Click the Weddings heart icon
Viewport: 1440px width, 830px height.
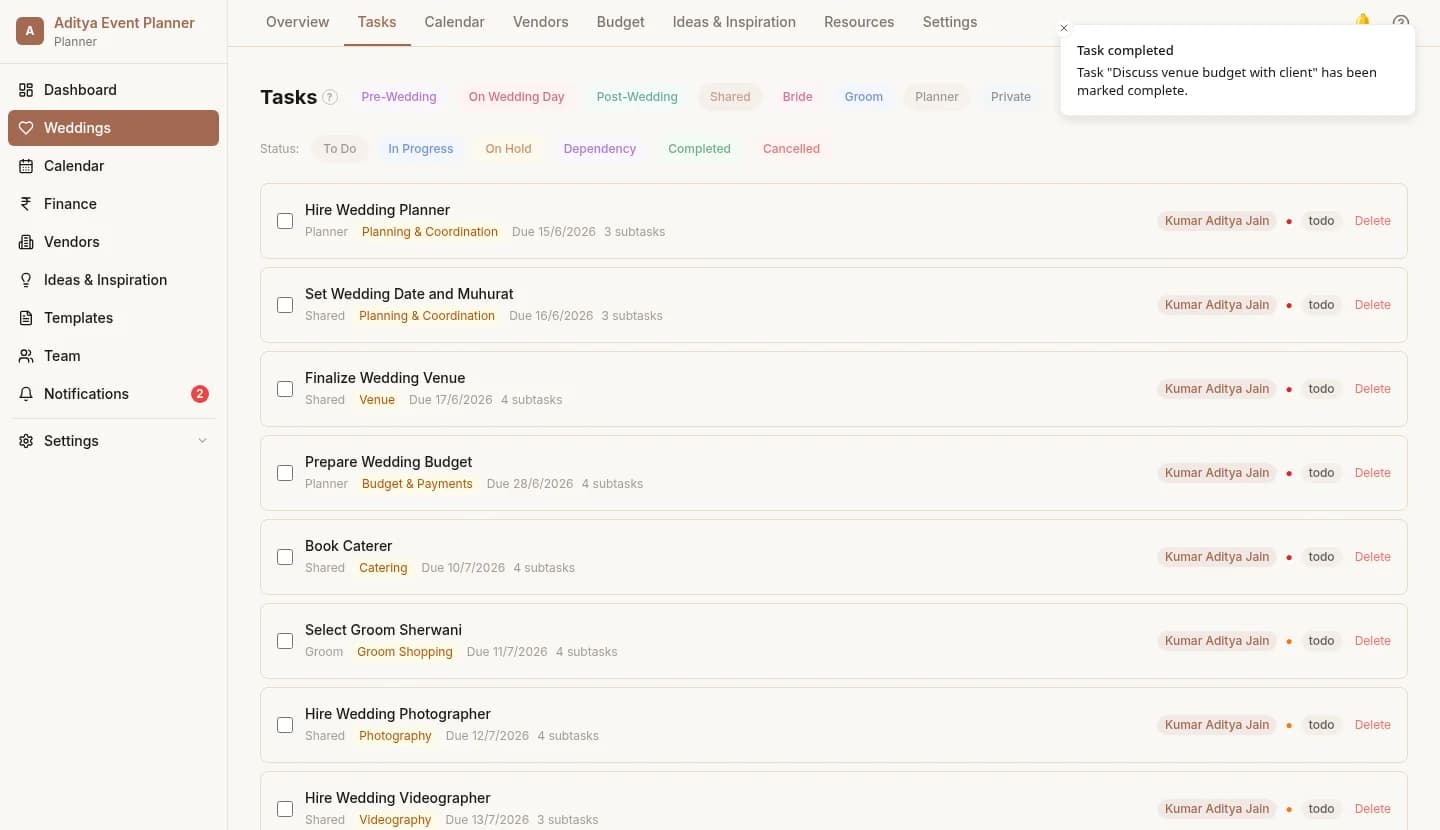pos(26,128)
